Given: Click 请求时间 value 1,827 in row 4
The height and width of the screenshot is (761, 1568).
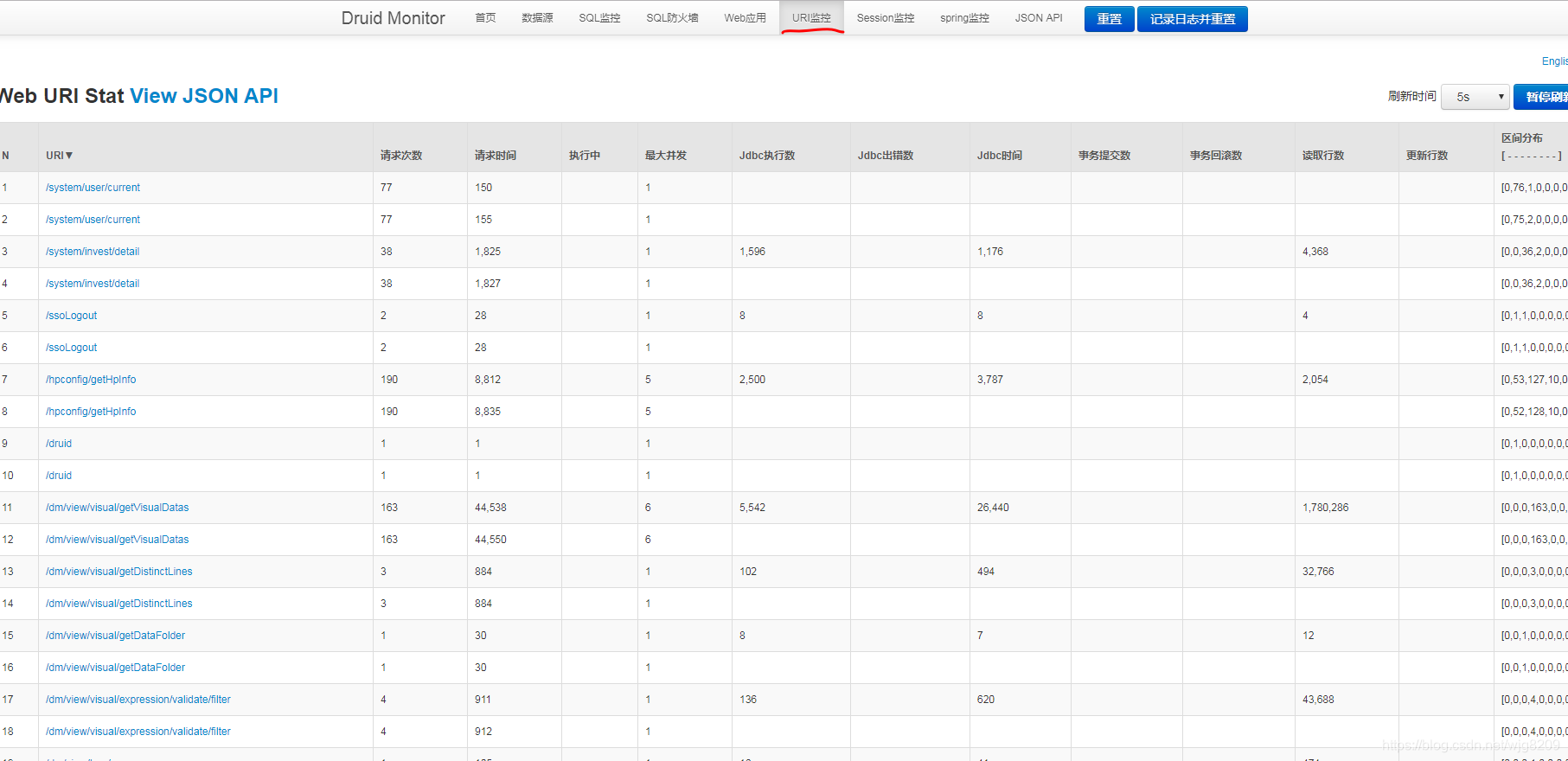Looking at the screenshot, I should point(488,284).
